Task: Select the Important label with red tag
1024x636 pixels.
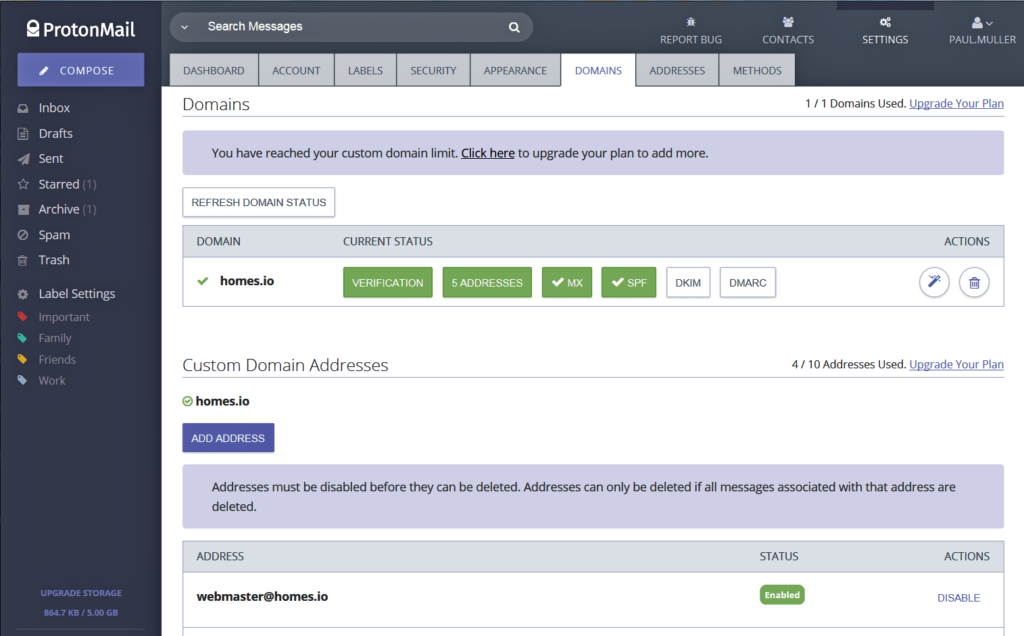Action: [x=63, y=317]
